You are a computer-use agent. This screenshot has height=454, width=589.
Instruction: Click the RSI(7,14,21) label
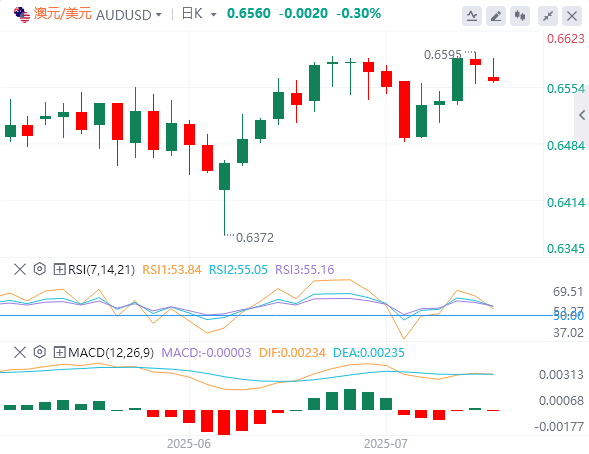click(101, 270)
